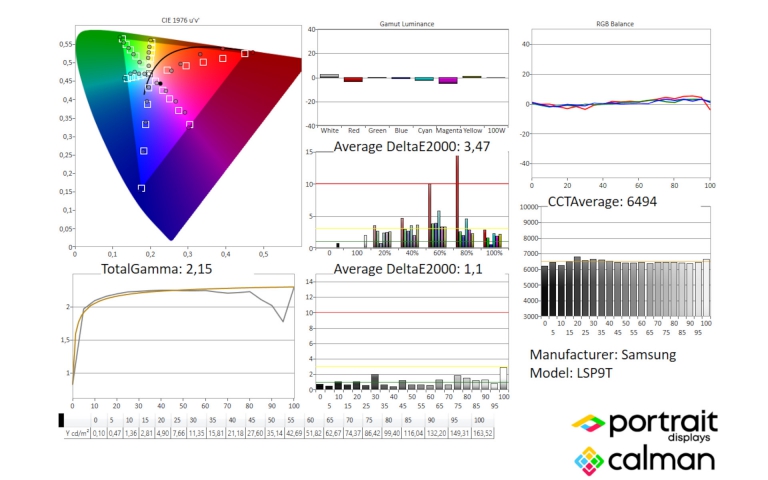Select the RGB Balance chart title
The image size is (768, 480).
point(615,24)
